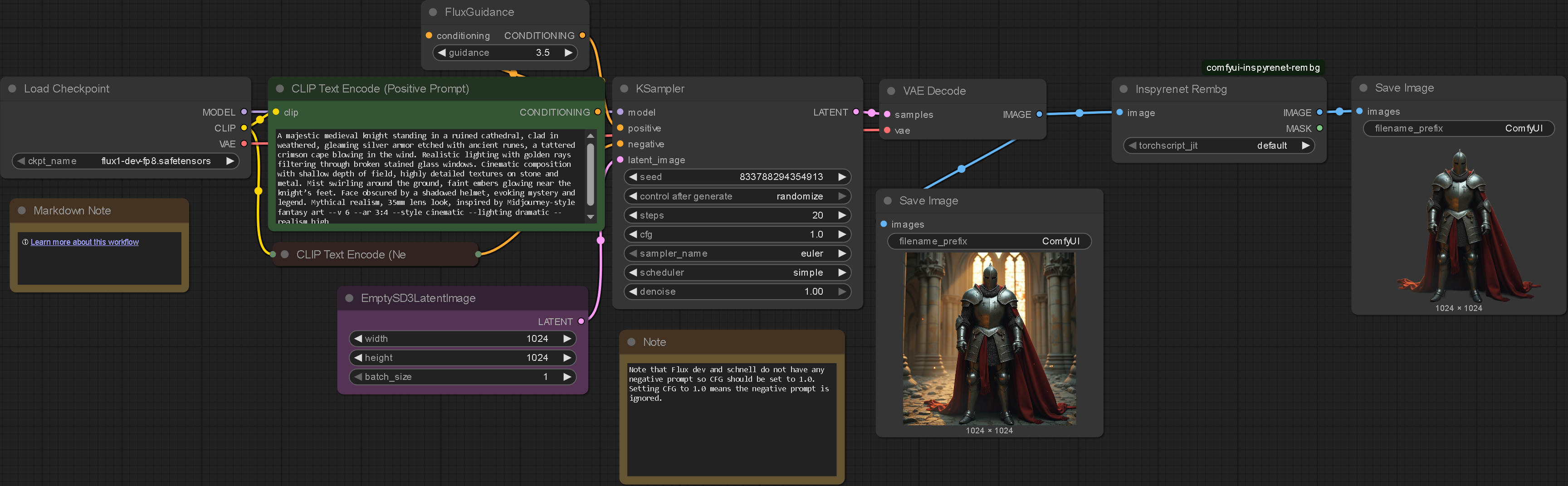
Task: Switch to previous scheduler with left arrow
Action: (x=633, y=272)
